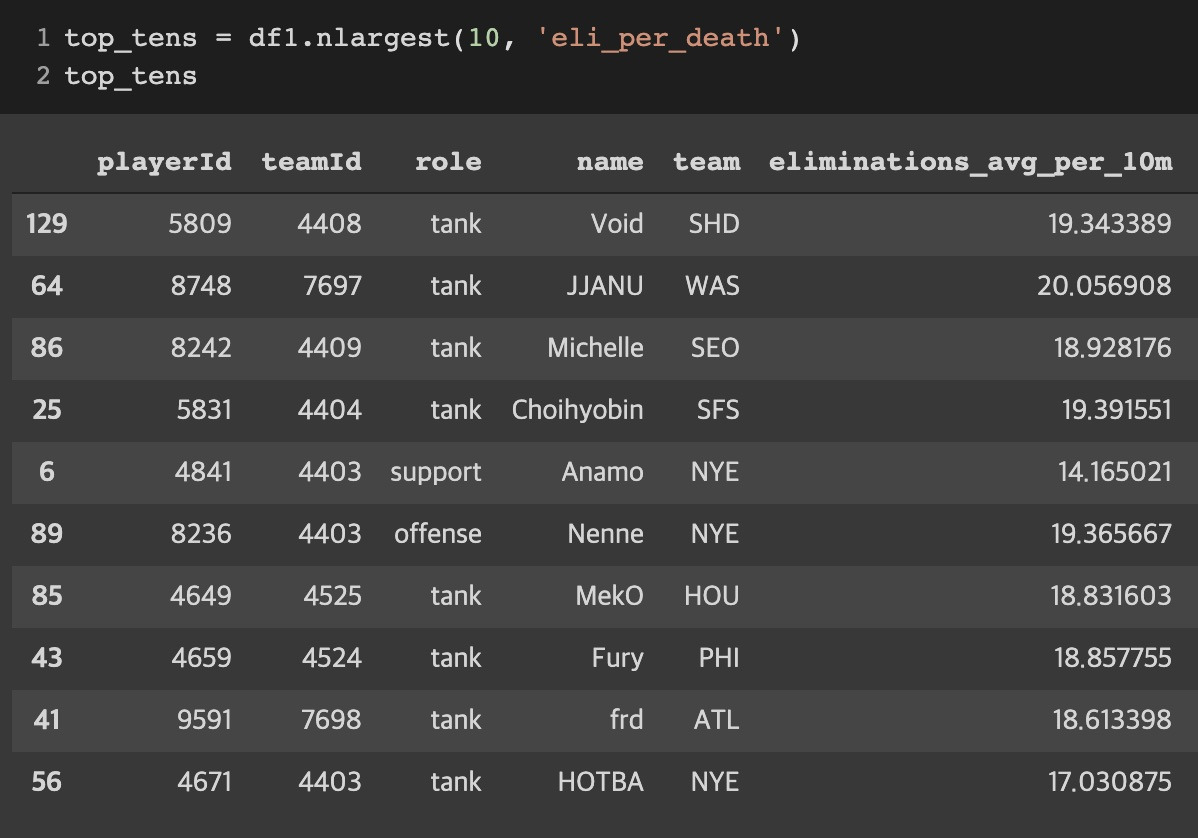Select row index 64
Screen dimensions: 1198x838
click(x=47, y=286)
